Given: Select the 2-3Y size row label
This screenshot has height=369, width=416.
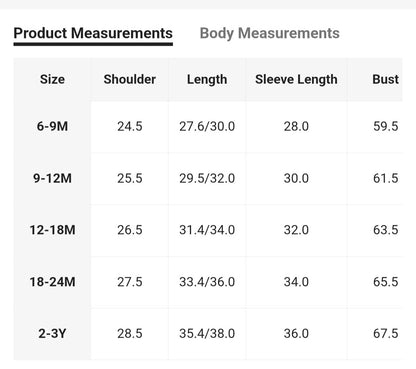Looking at the screenshot, I should click(52, 334).
